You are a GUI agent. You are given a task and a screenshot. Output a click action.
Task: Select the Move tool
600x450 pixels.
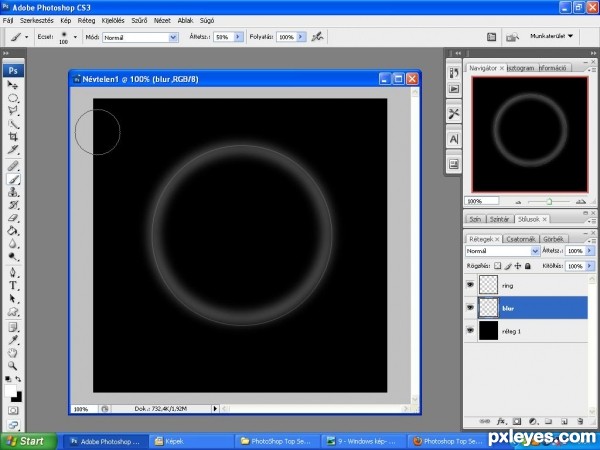click(13, 85)
